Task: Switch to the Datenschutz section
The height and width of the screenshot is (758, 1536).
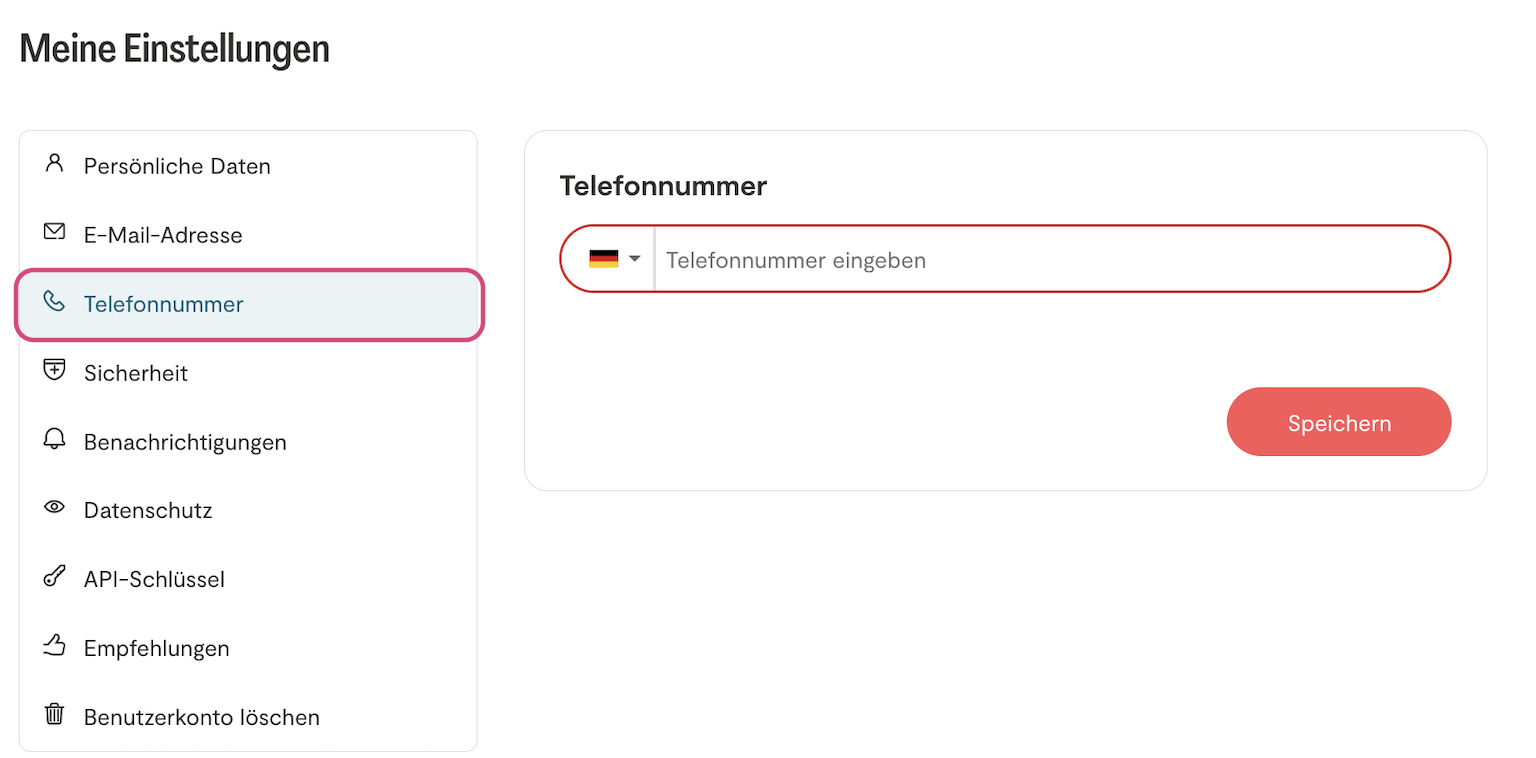Action: coord(148,511)
